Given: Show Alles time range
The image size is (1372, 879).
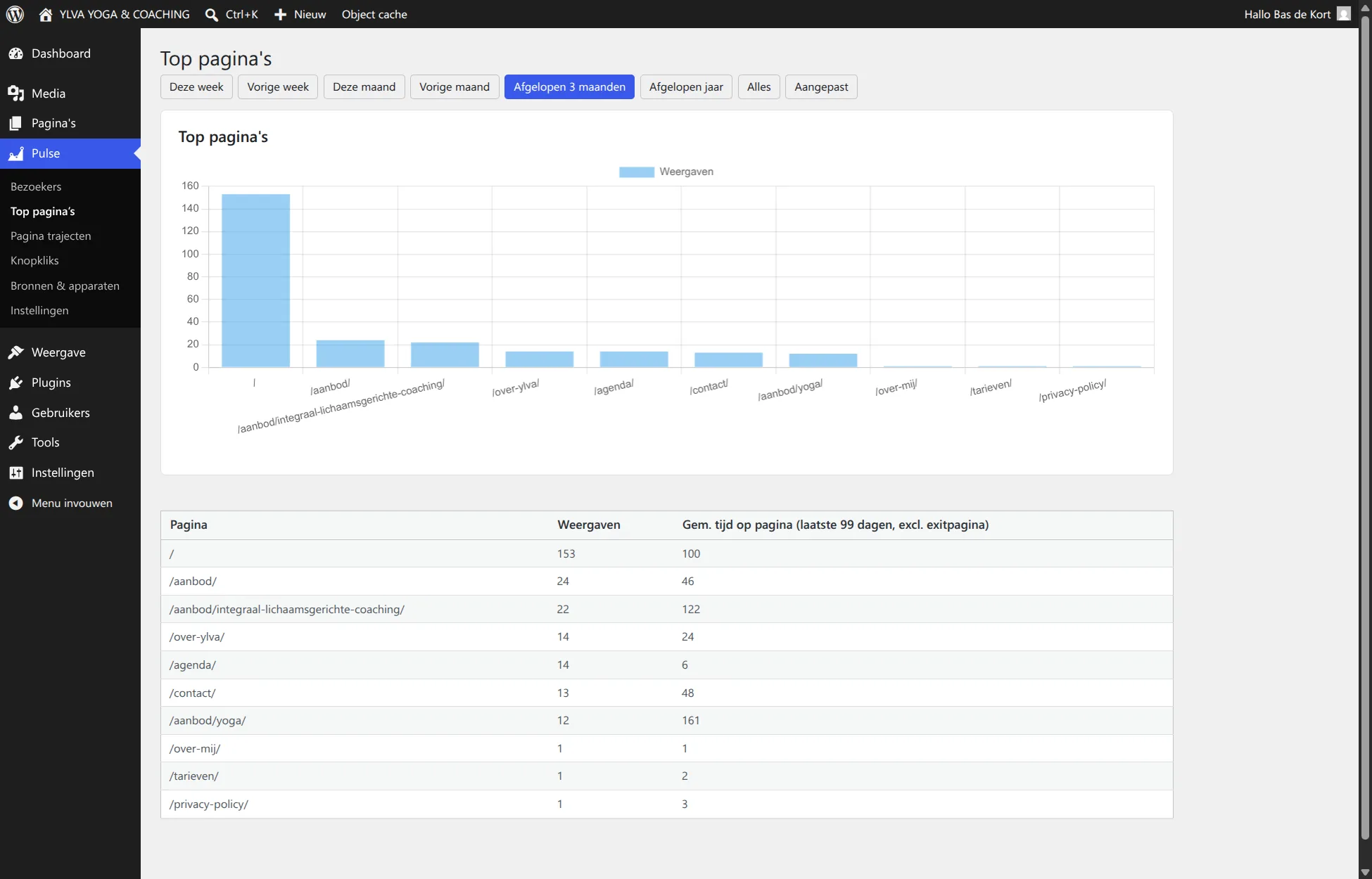Looking at the screenshot, I should coord(758,86).
